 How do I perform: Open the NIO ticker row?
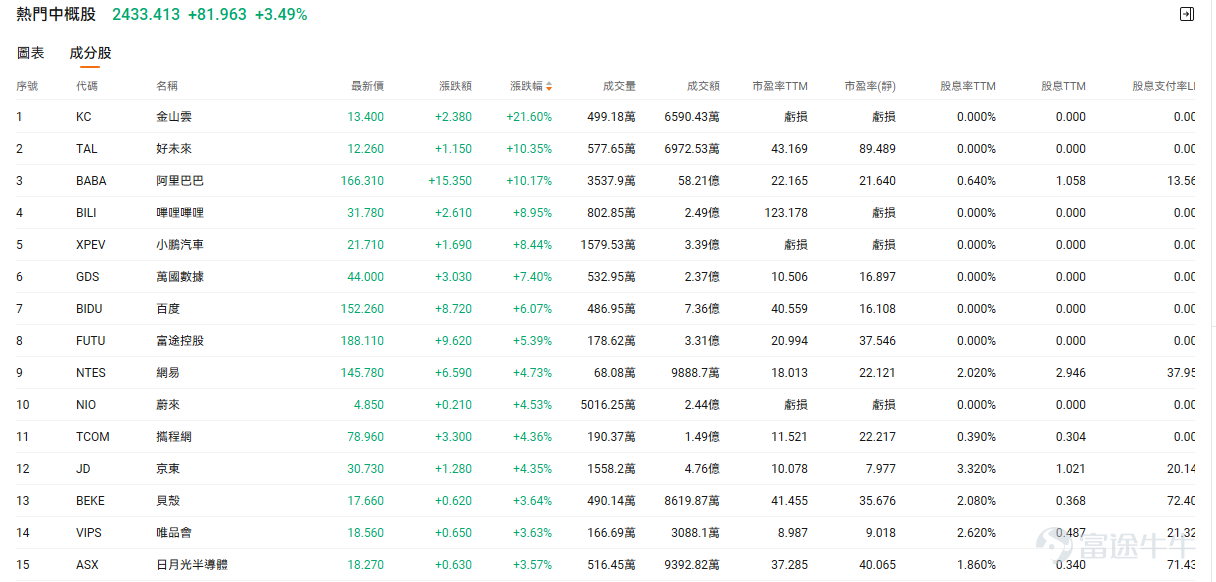(606, 405)
